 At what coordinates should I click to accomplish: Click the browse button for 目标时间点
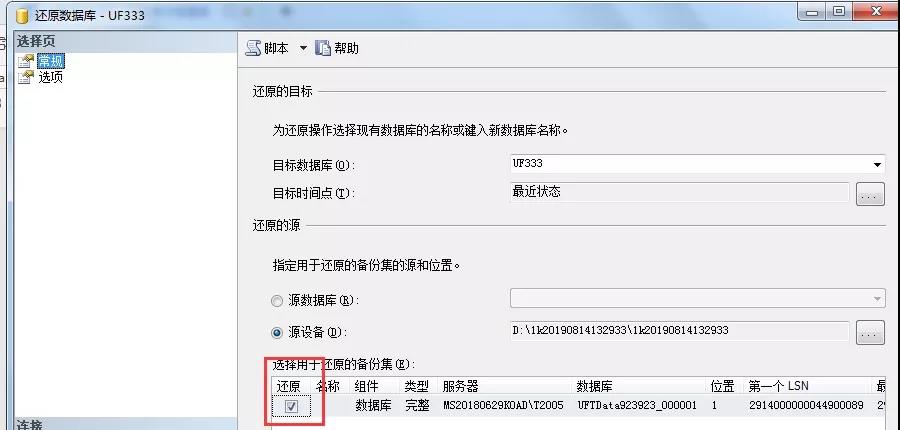(x=870, y=195)
